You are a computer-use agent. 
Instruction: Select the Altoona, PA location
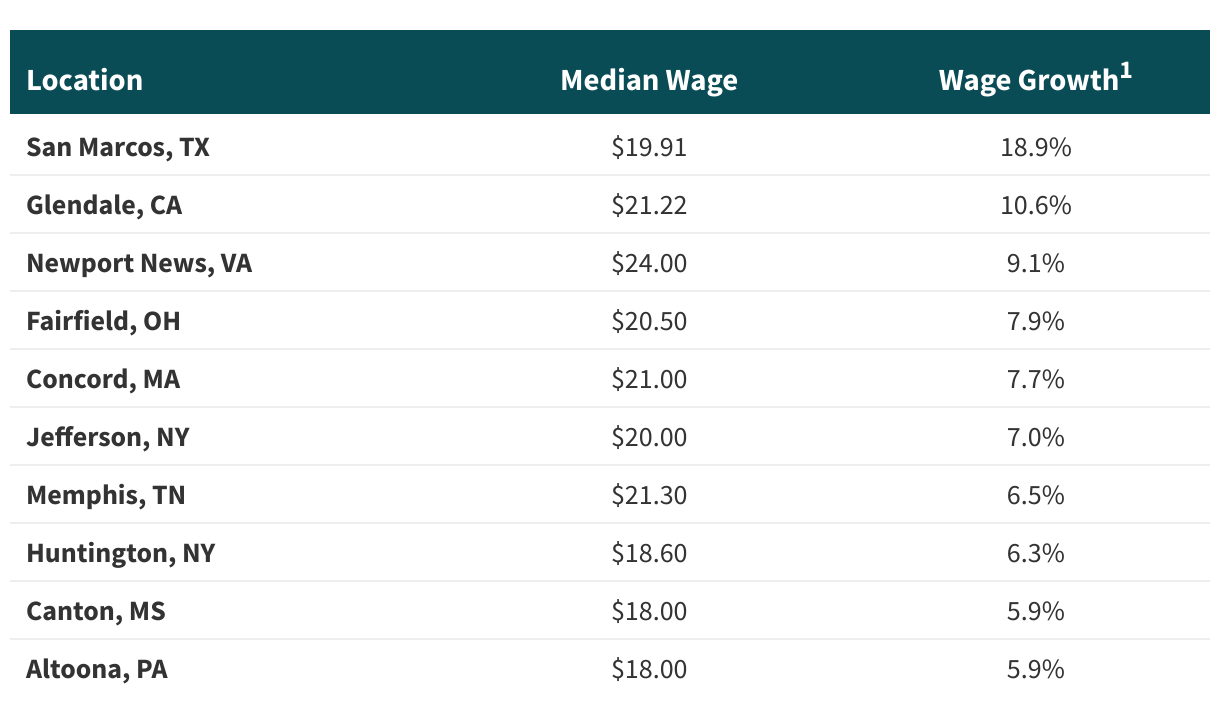[97, 670]
